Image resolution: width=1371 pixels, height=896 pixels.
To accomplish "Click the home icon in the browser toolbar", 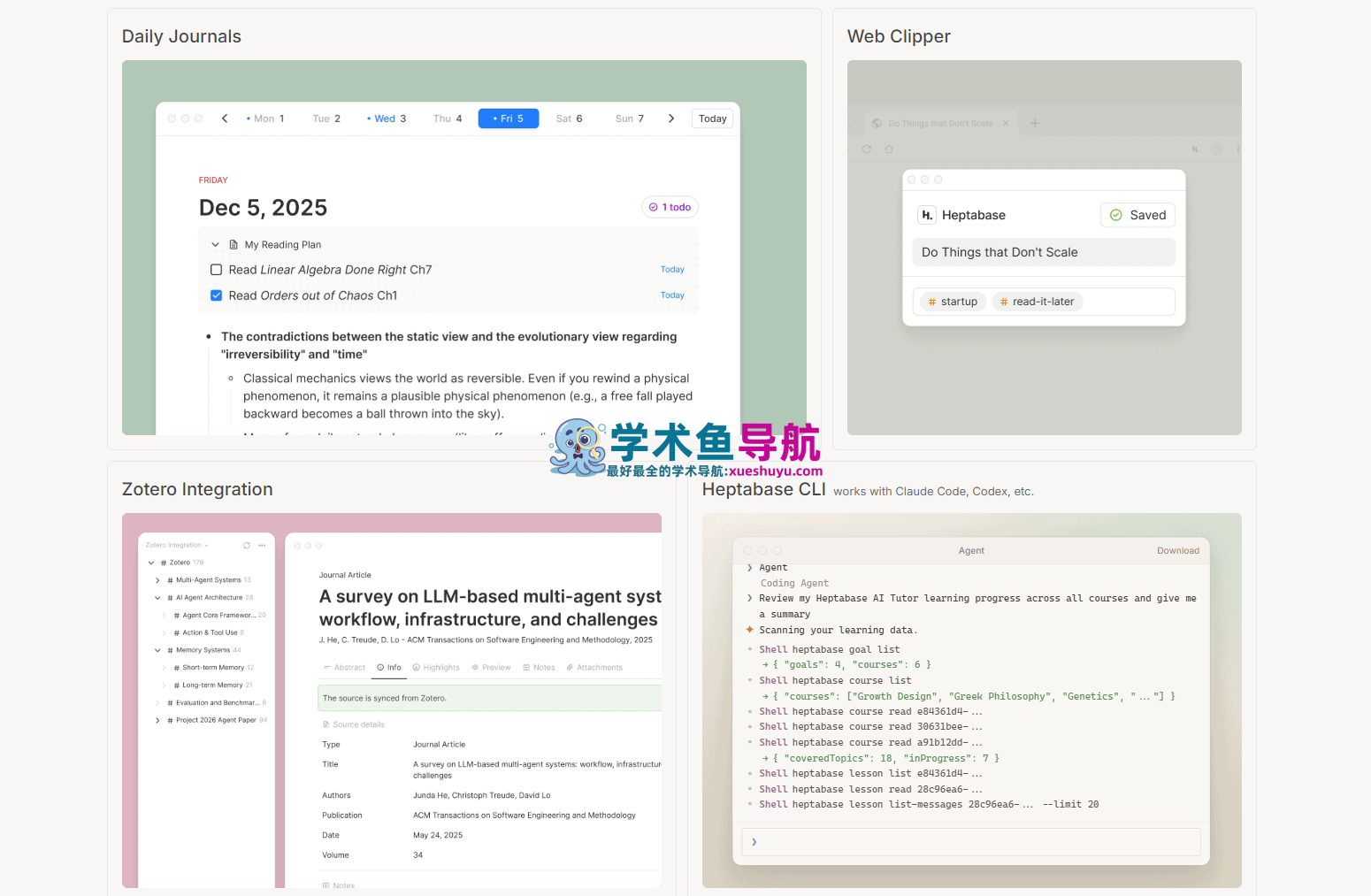I will click(x=889, y=149).
